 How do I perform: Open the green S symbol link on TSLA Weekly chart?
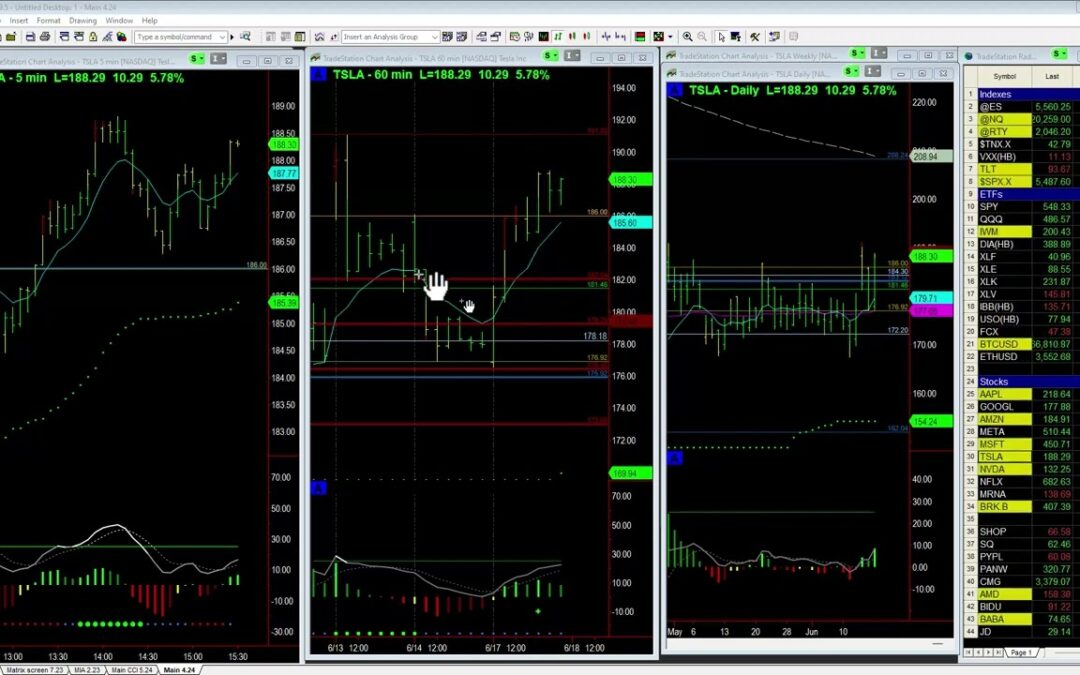[858, 53]
